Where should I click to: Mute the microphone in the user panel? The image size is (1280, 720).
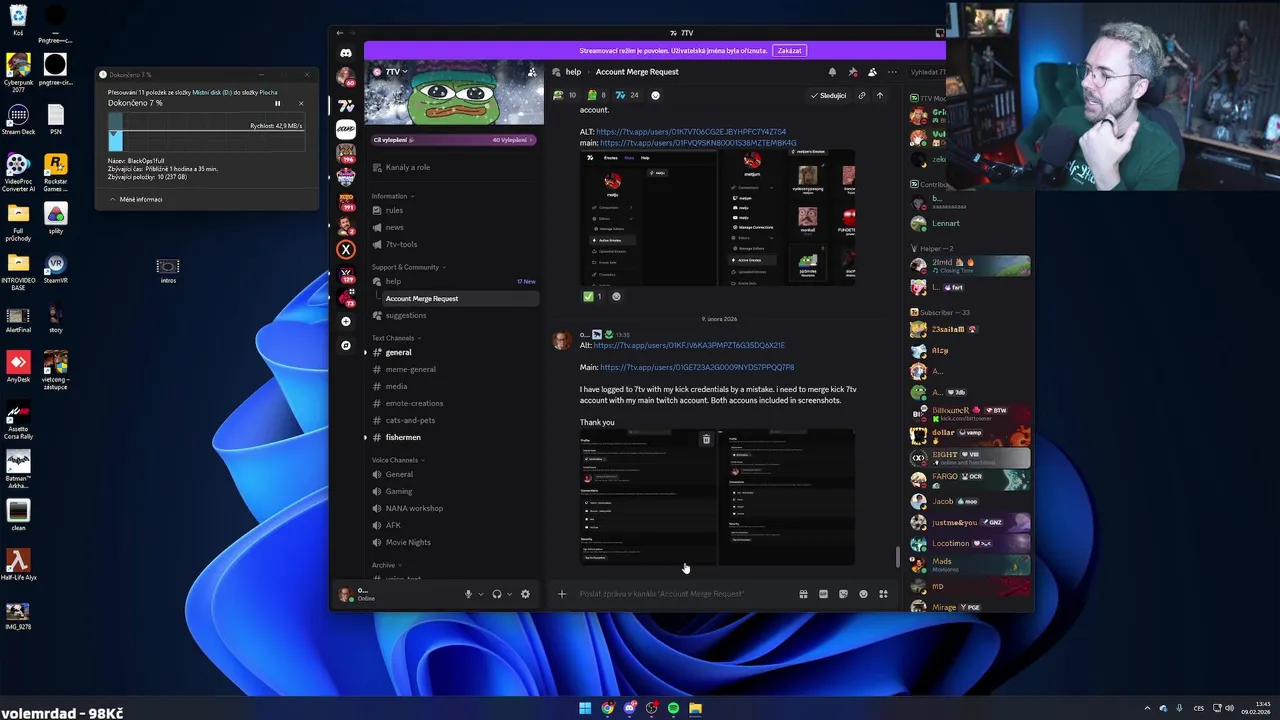pos(468,594)
